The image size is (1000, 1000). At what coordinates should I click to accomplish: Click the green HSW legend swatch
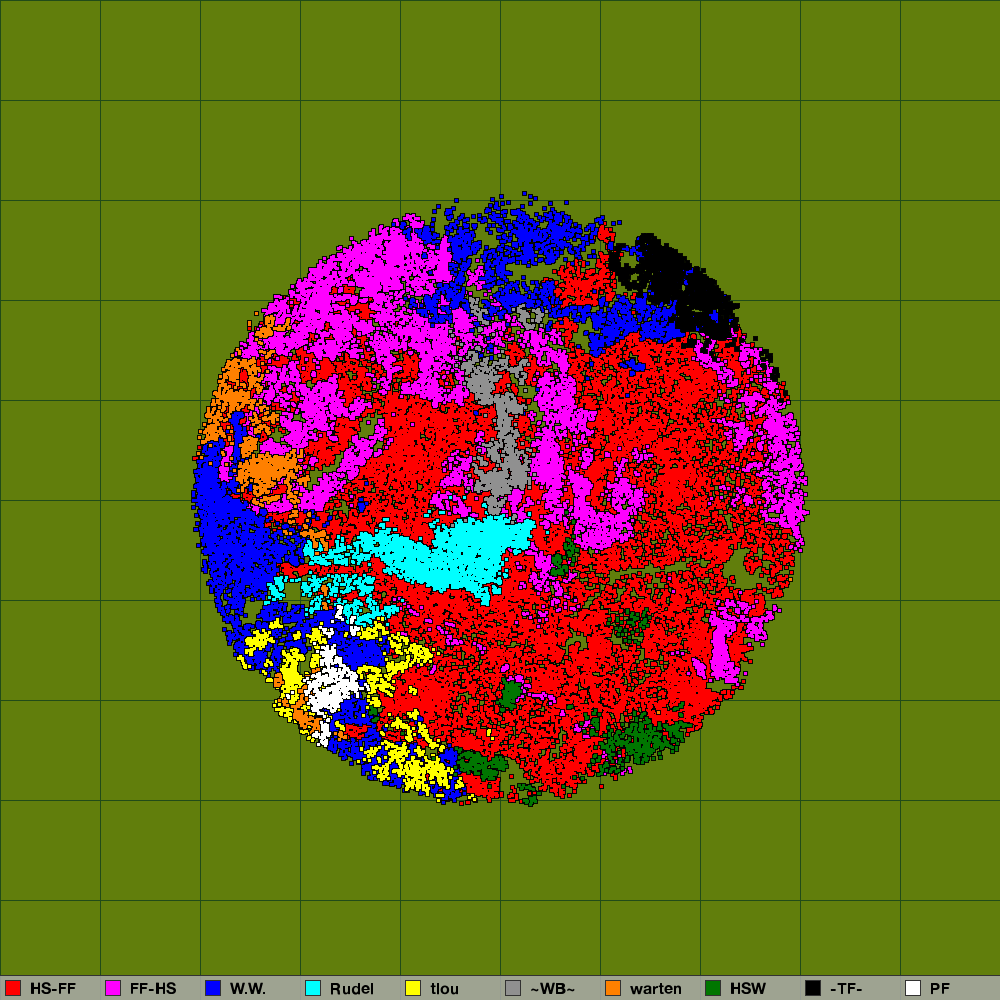[713, 988]
